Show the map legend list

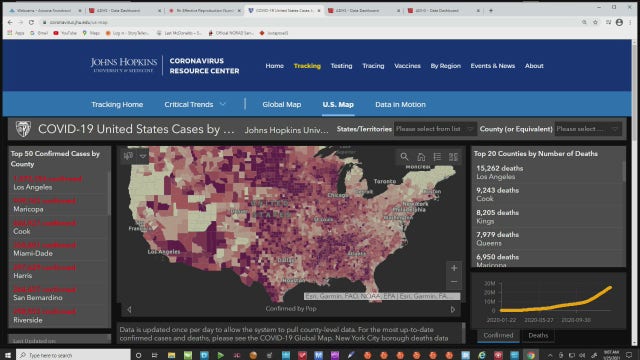pyautogui.click(x=437, y=157)
